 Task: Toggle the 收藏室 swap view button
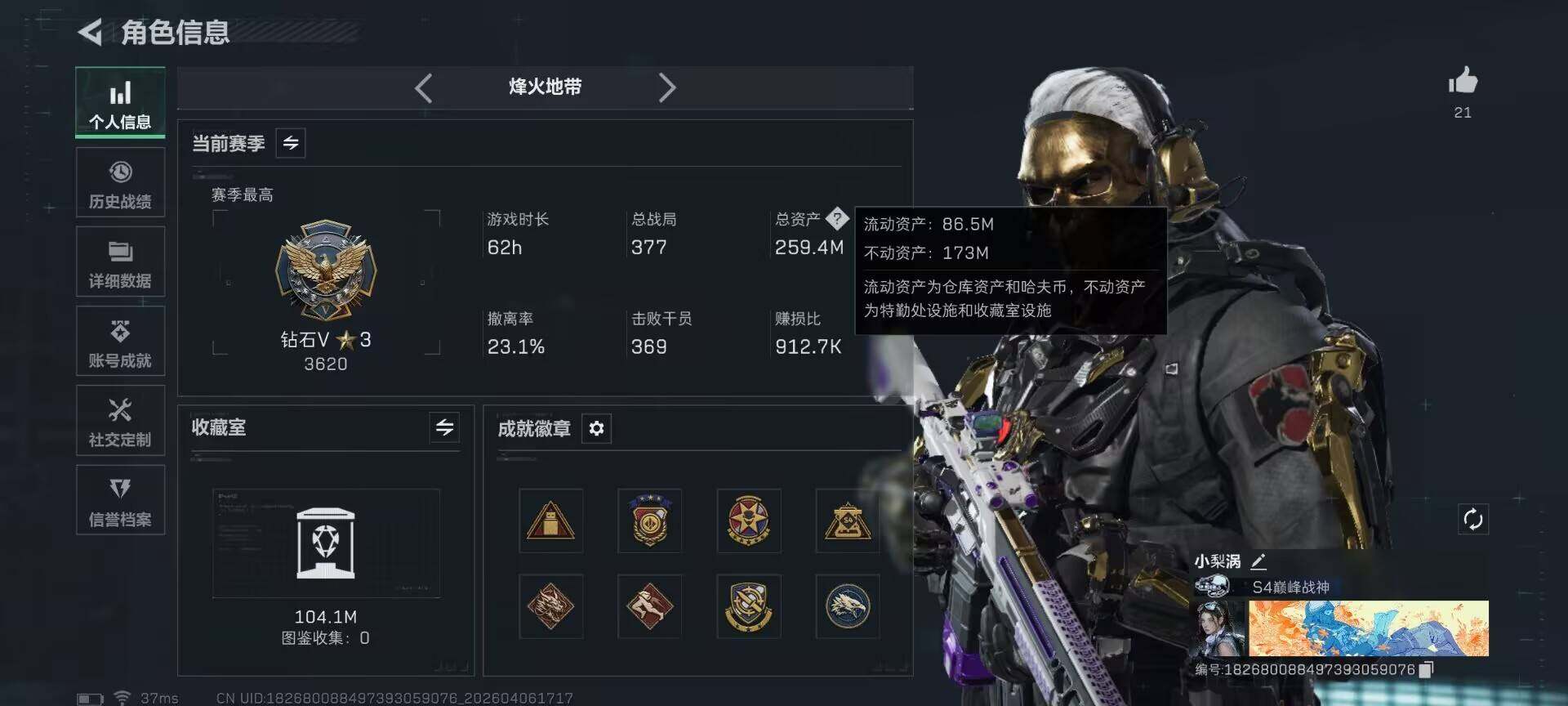444,427
